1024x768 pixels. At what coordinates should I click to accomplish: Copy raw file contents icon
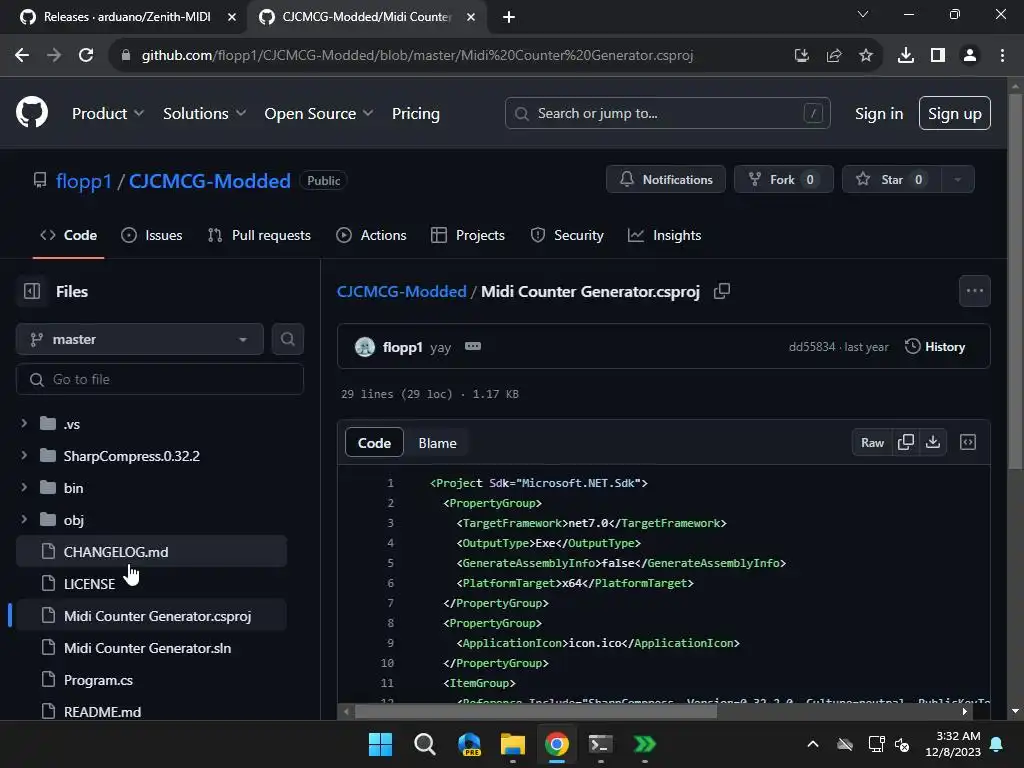[906, 442]
